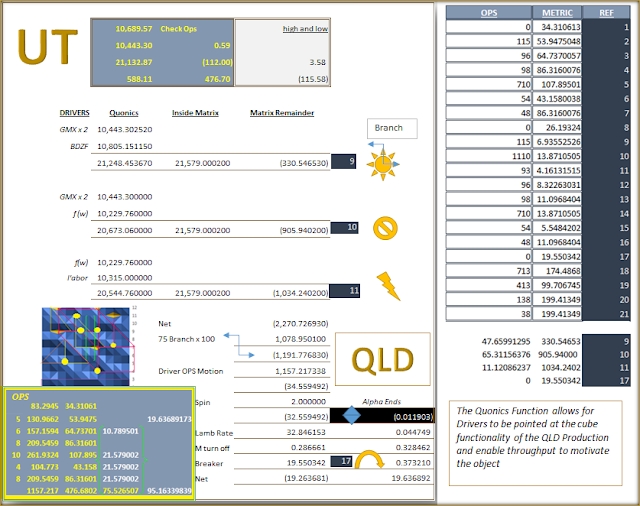
Task: Select yellow panel value 19.63689173
Action: [169, 419]
